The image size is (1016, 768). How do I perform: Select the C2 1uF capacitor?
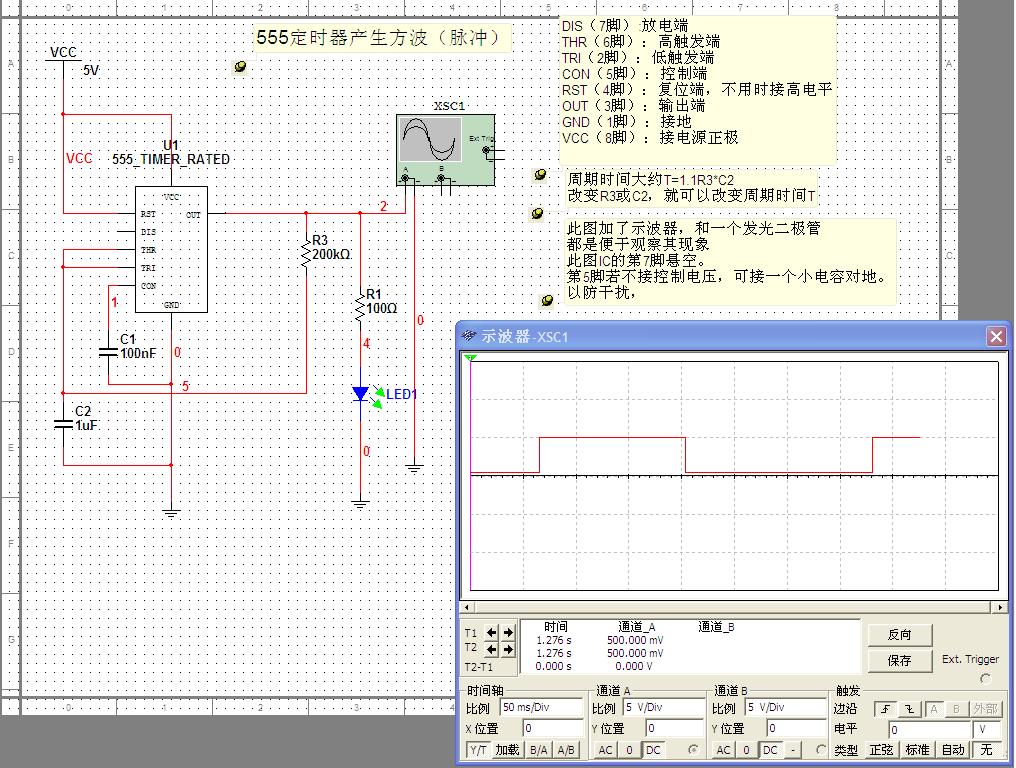(x=63, y=424)
